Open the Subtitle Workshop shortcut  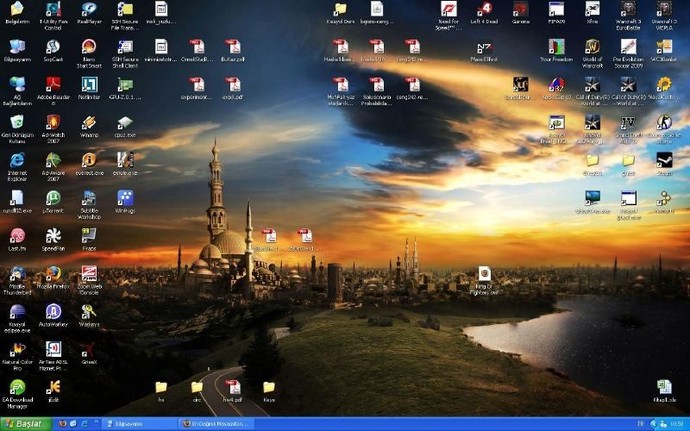click(89, 198)
